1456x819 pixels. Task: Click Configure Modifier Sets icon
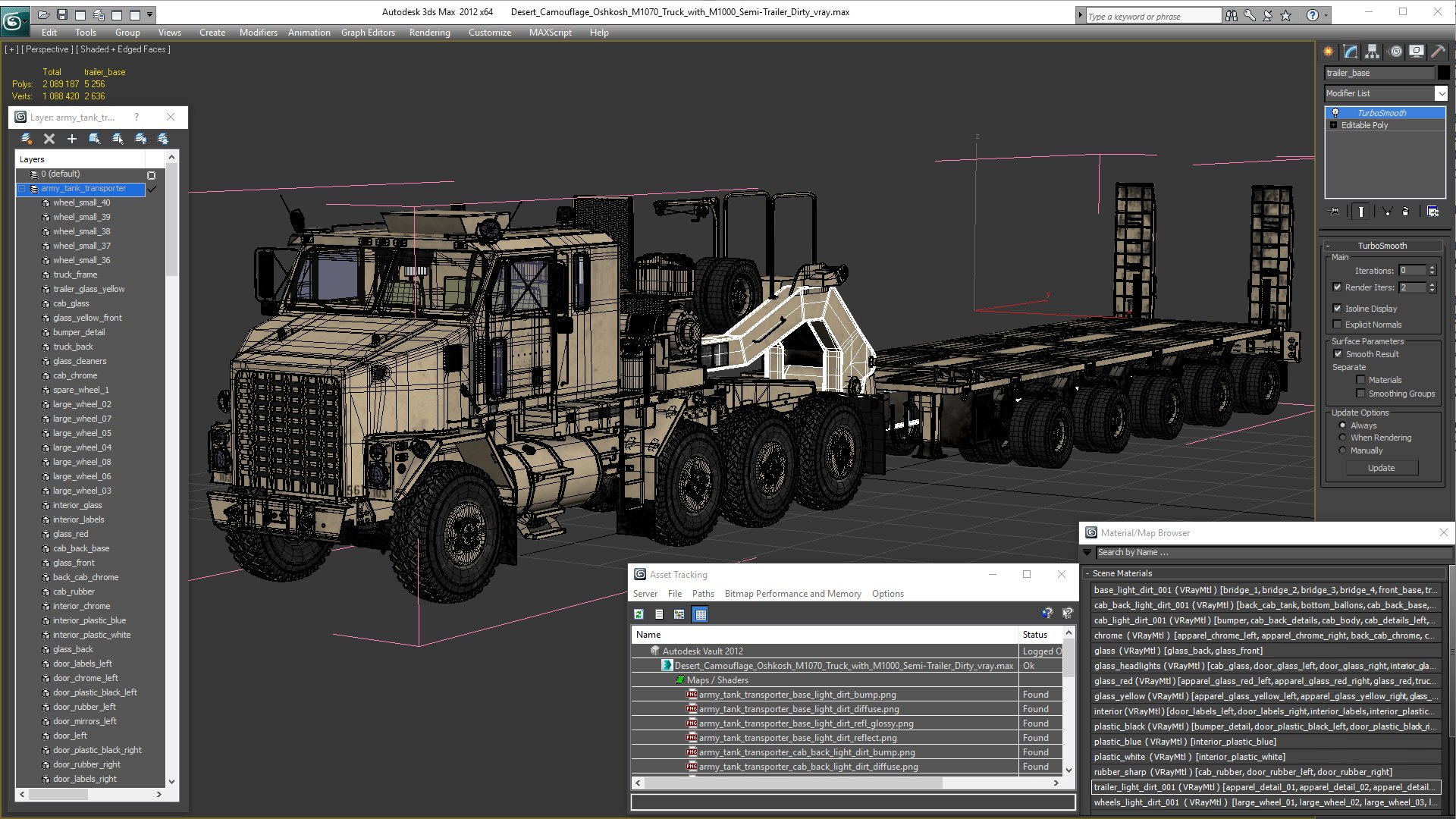click(x=1432, y=212)
